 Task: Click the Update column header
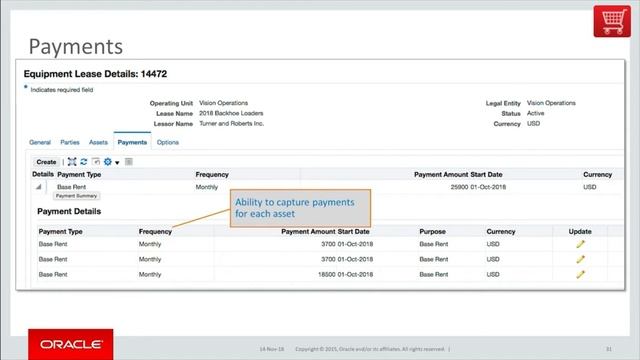pyautogui.click(x=580, y=231)
